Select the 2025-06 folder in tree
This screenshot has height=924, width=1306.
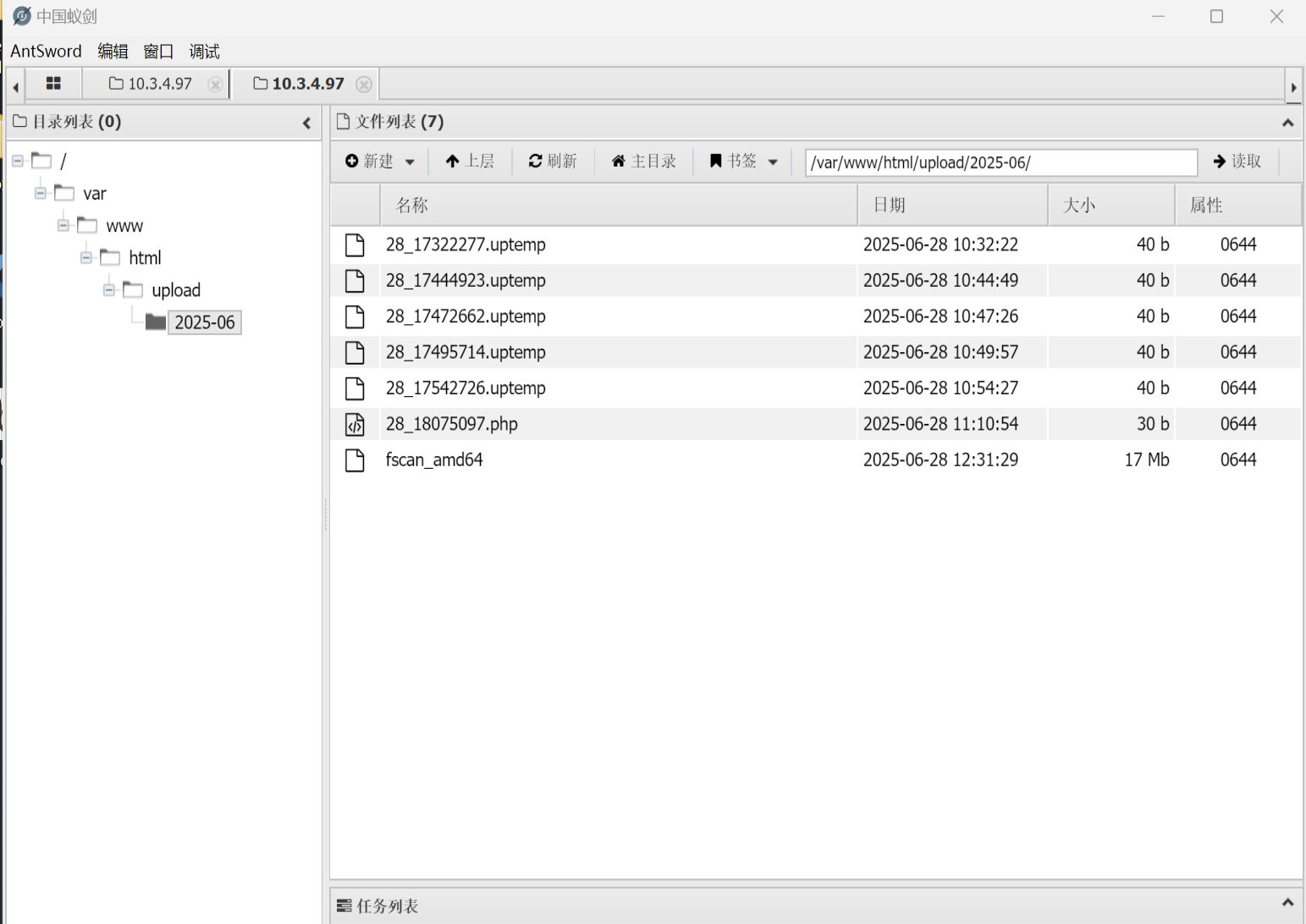pos(204,322)
